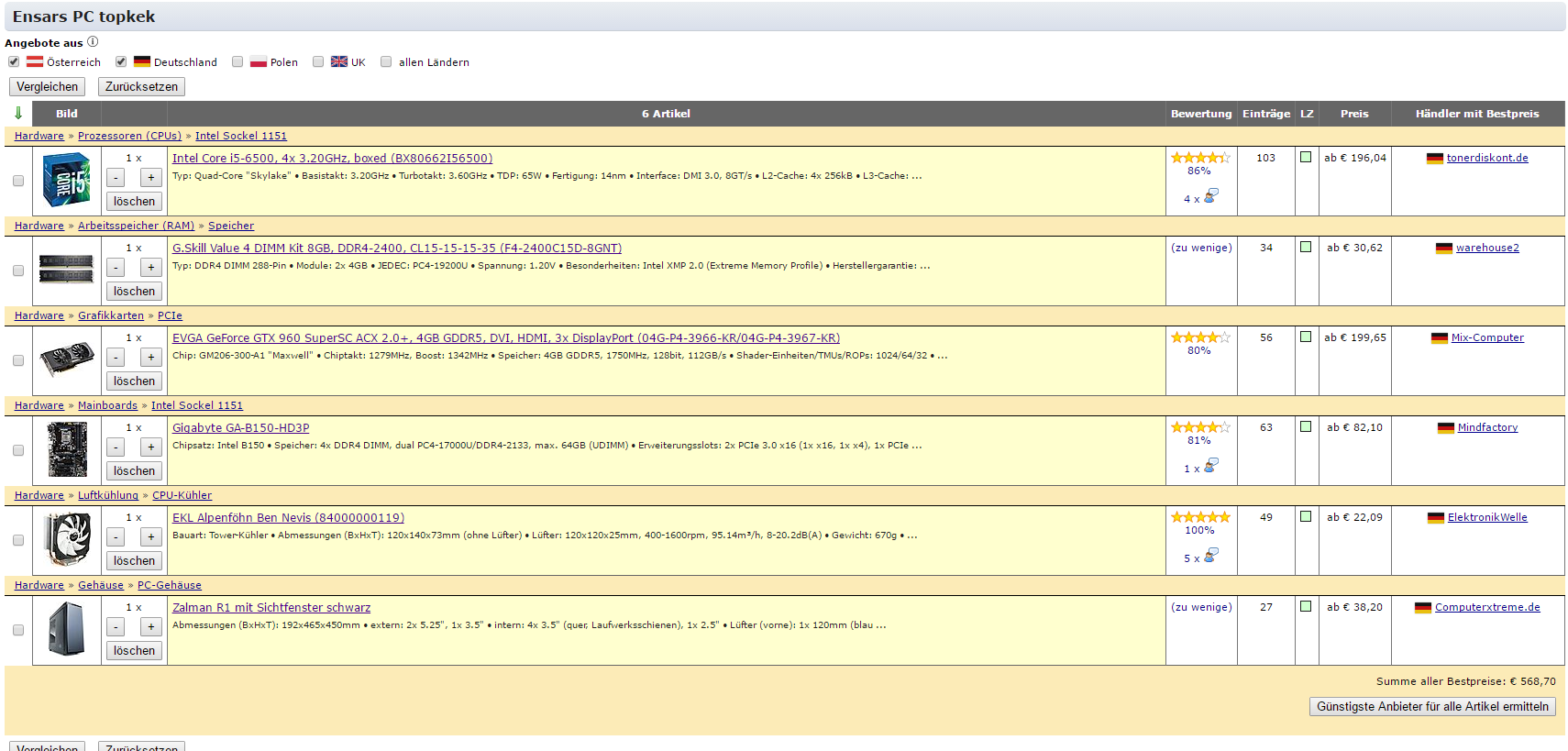The height and width of the screenshot is (751, 1568).
Task: Open the Prozessoren (CPUs) category link
Action: (x=129, y=136)
